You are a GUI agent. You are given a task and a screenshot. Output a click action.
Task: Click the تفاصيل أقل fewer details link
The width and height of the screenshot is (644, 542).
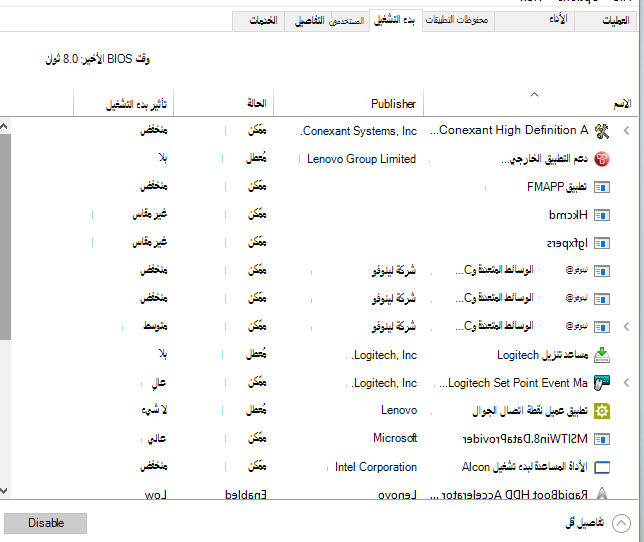pos(584,523)
